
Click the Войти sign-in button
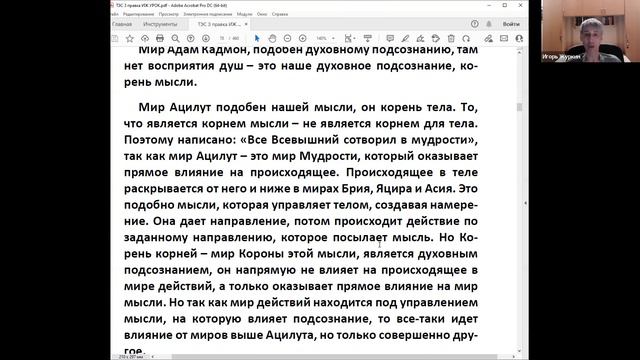tap(511, 24)
